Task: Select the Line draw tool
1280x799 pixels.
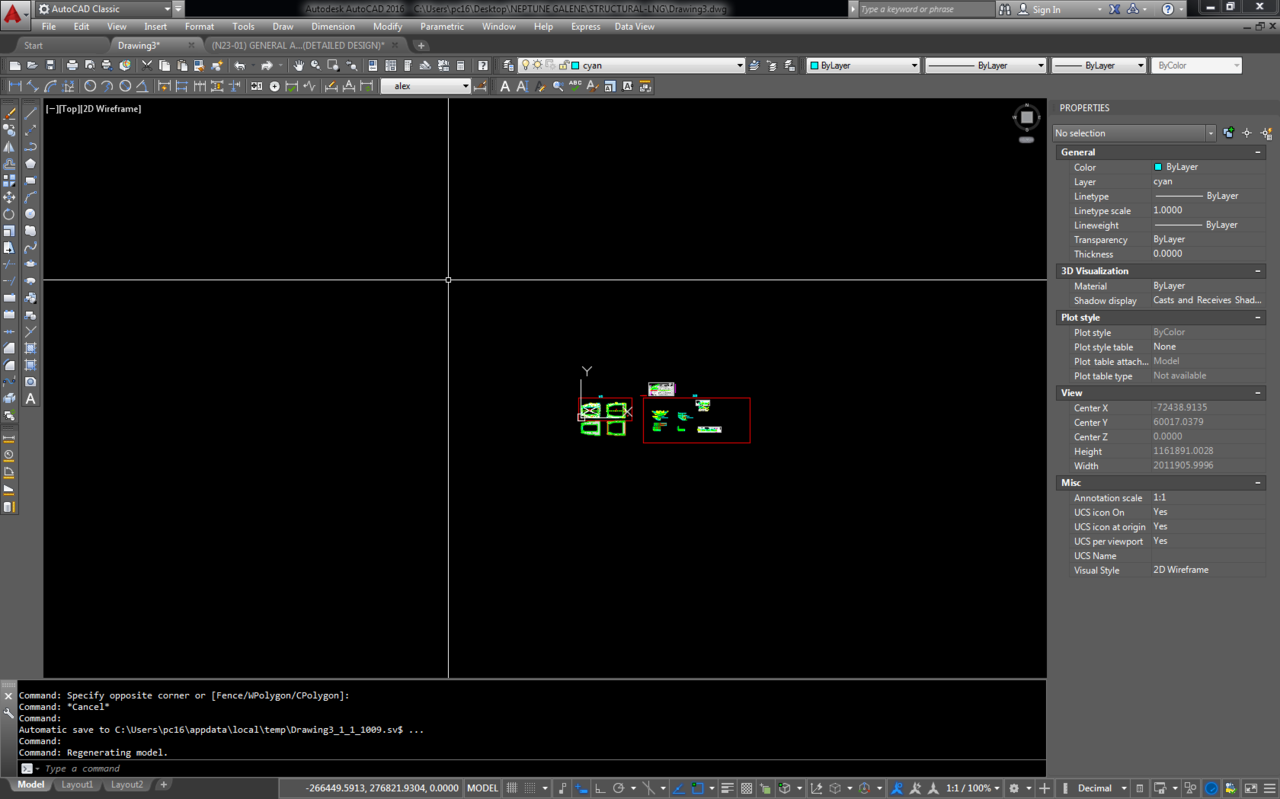Action: [x=31, y=113]
